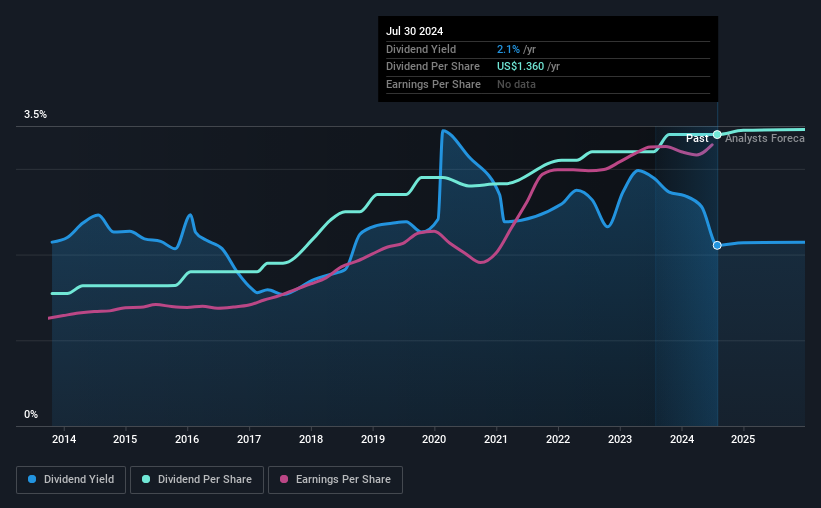821x508 pixels.
Task: Click the 2022 x-axis label
Action: [x=558, y=439]
